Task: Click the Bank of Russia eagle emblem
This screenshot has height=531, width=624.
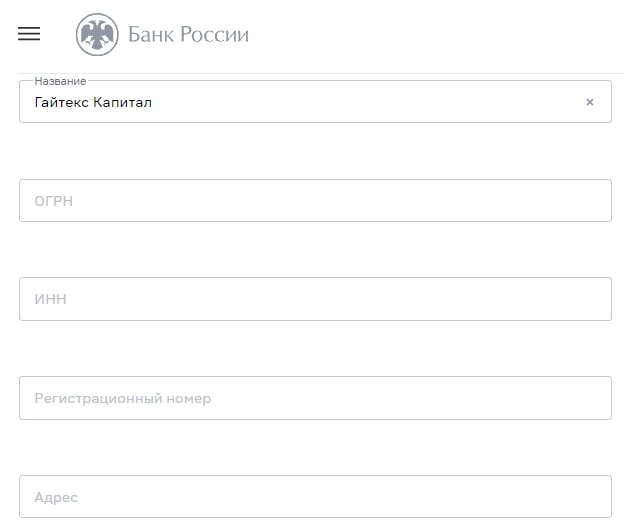Action: 97,35
